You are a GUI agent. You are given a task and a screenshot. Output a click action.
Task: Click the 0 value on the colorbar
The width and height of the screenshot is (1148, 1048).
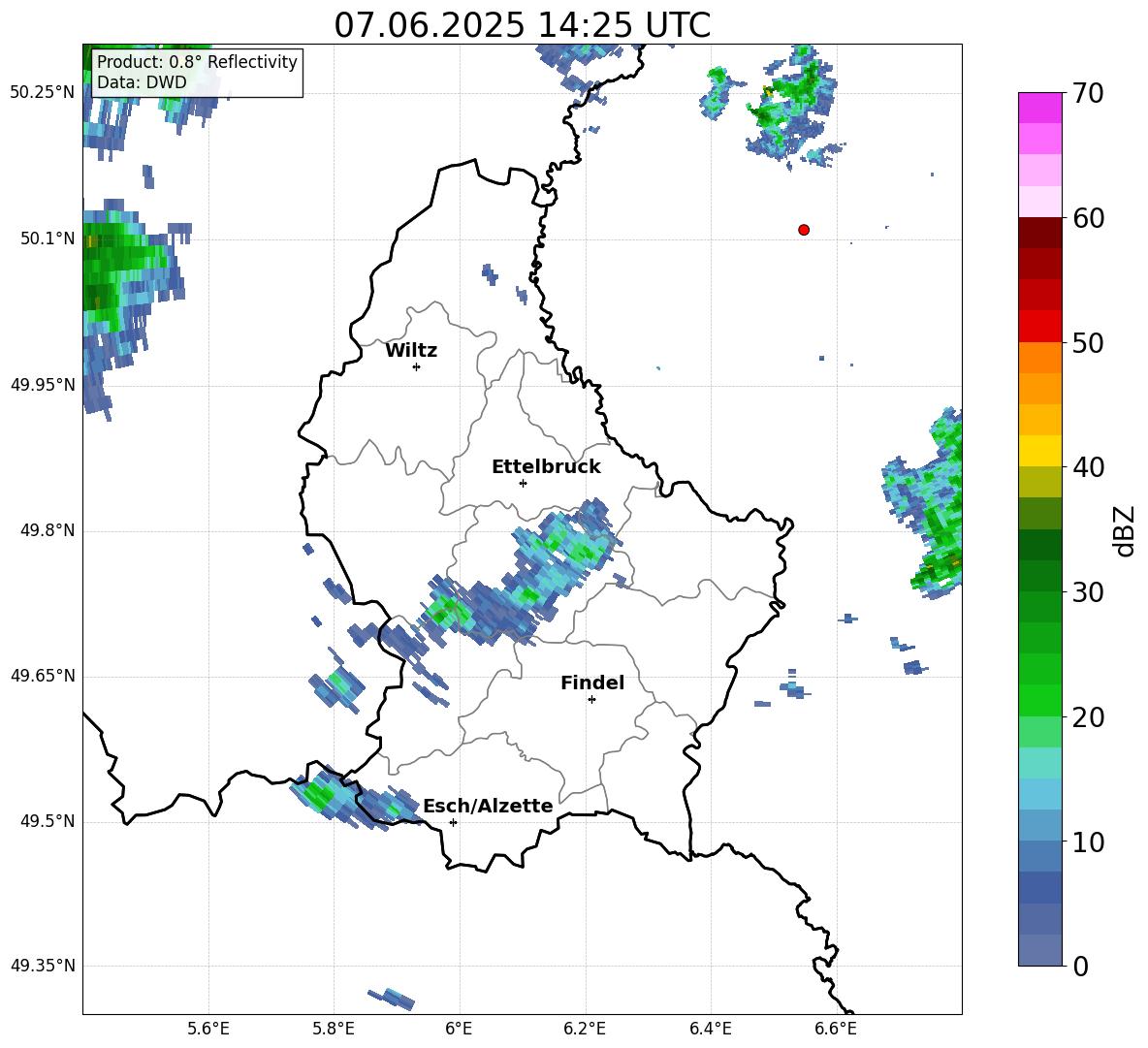click(1080, 966)
